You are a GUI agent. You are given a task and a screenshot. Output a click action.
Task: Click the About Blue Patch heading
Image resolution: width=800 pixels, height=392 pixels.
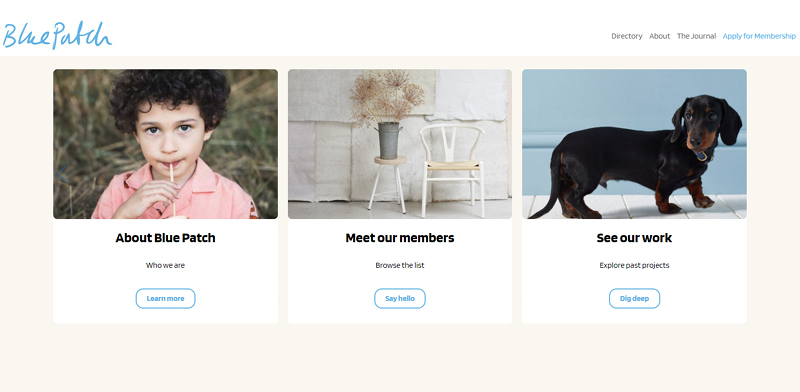click(x=165, y=238)
